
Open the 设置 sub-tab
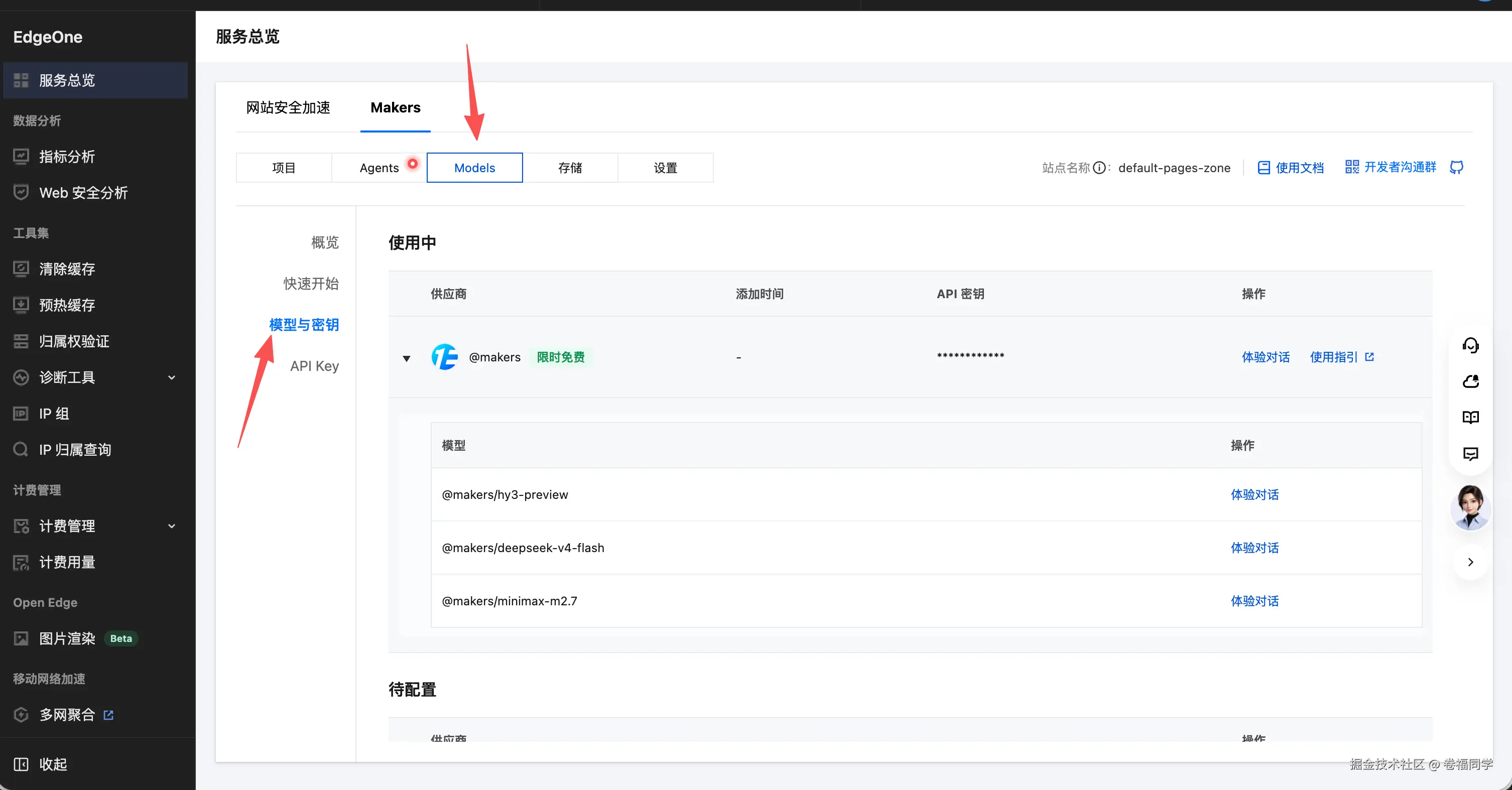[x=666, y=168]
